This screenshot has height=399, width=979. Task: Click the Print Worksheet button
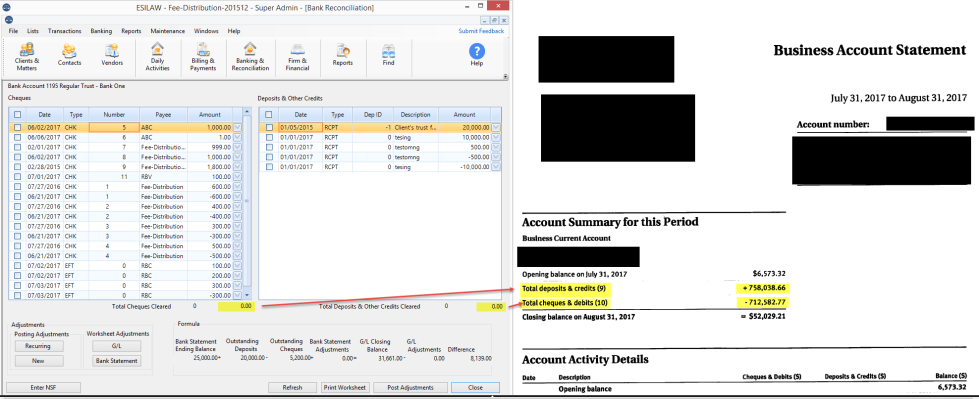point(345,387)
